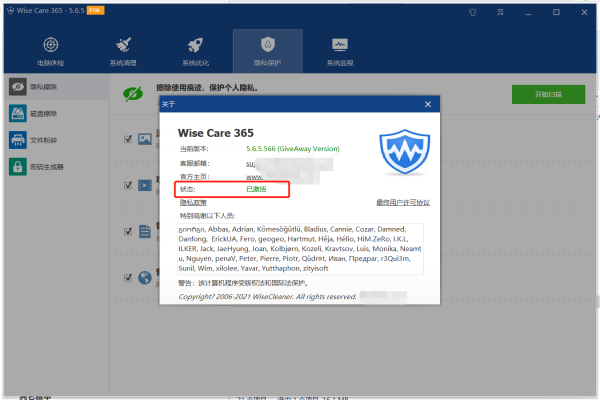Screen dimensions: 600x400
Task: Open the 最终用户许可协议 EULA link
Action: (x=403, y=202)
